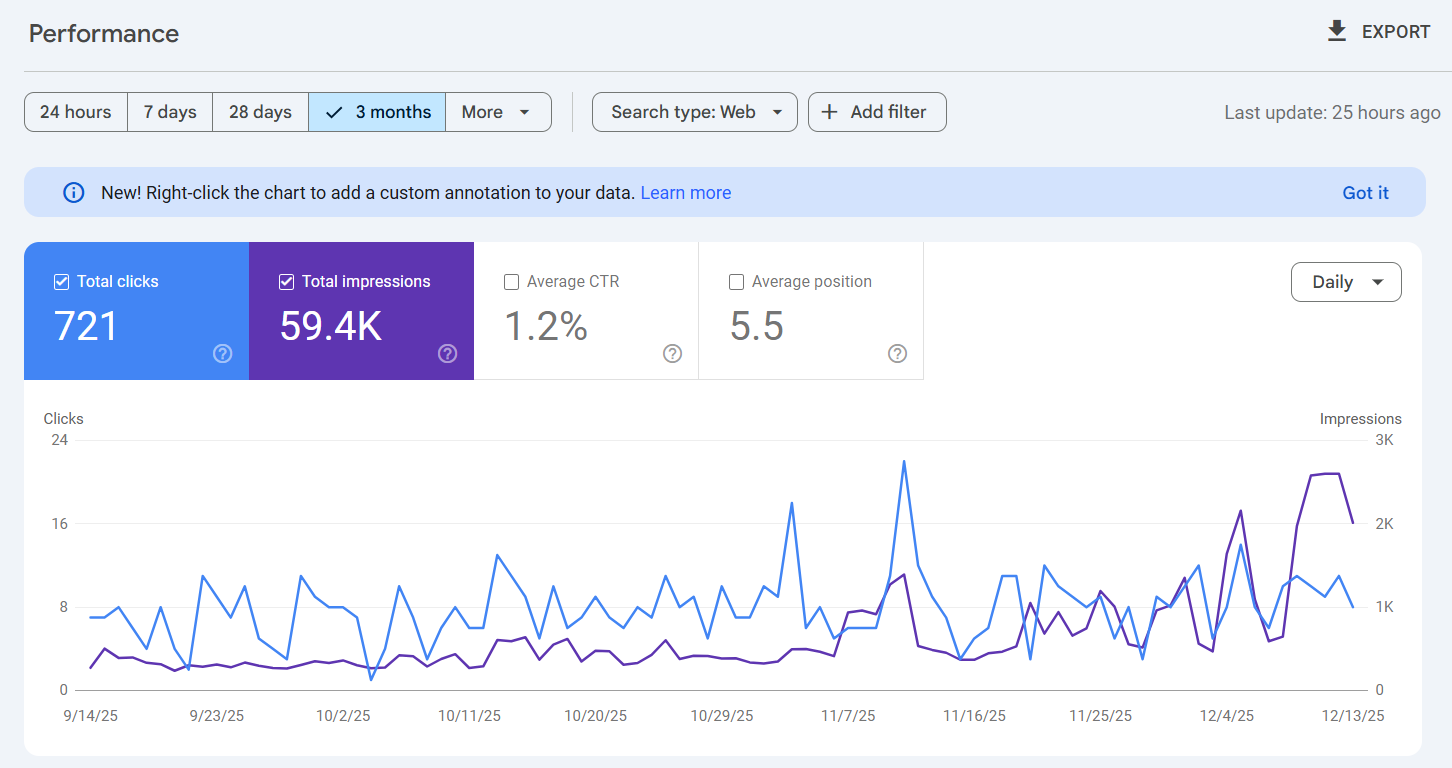The height and width of the screenshot is (768, 1452).
Task: Click checkmark icon on 3 months tab
Action: [x=335, y=112]
